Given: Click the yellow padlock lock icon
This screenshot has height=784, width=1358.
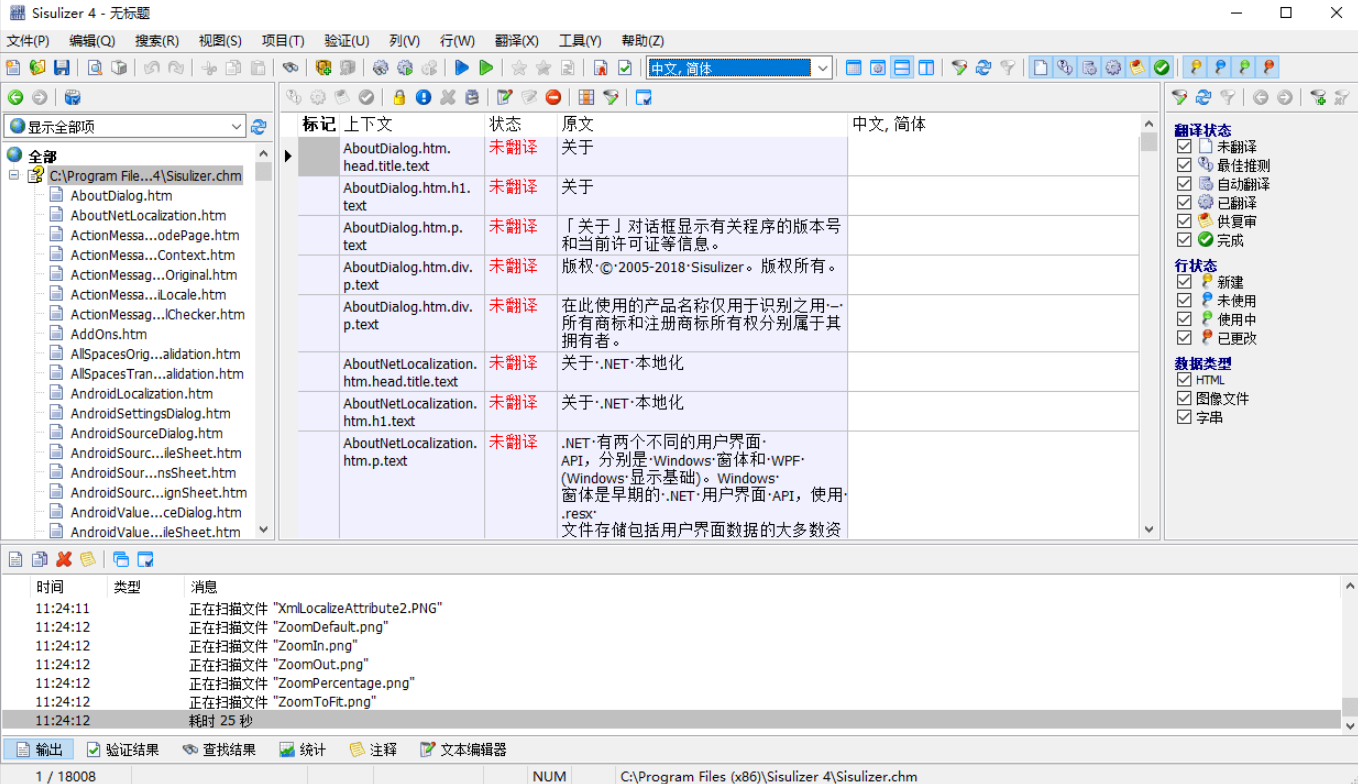Looking at the screenshot, I should tap(399, 97).
